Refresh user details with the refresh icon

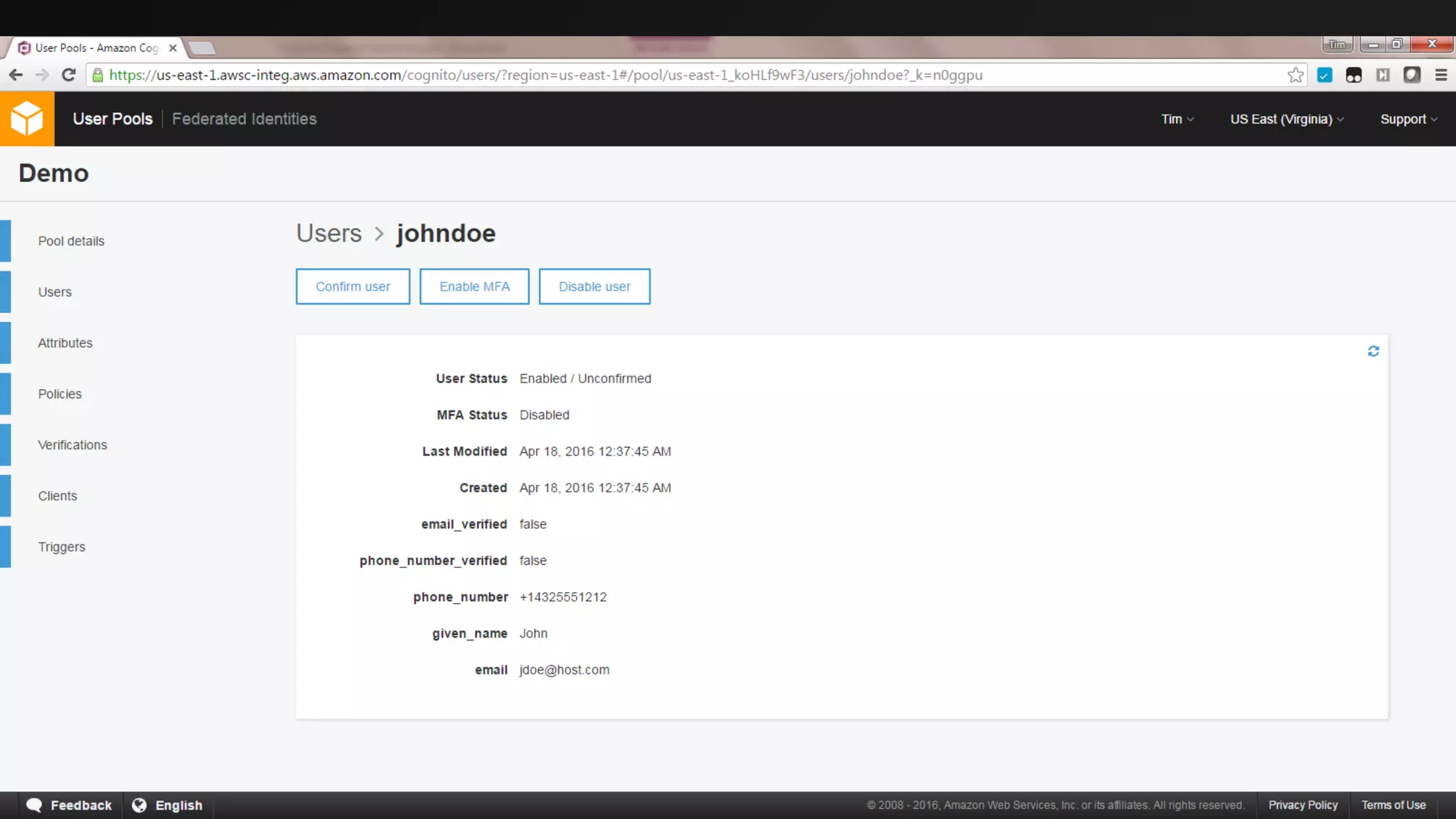(1373, 351)
